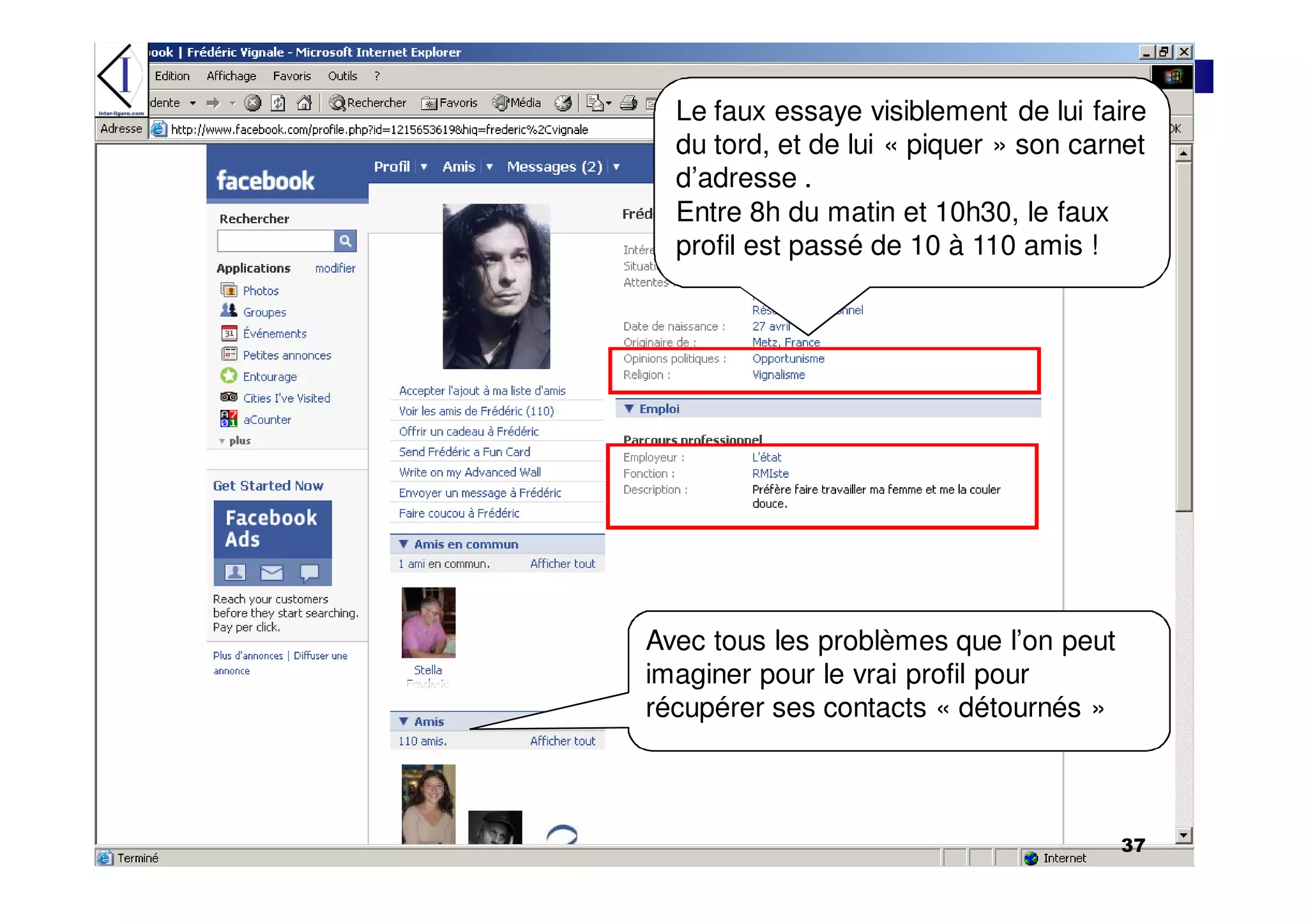
Task: Click Afficher tout for Amis en commun
Action: [562, 564]
